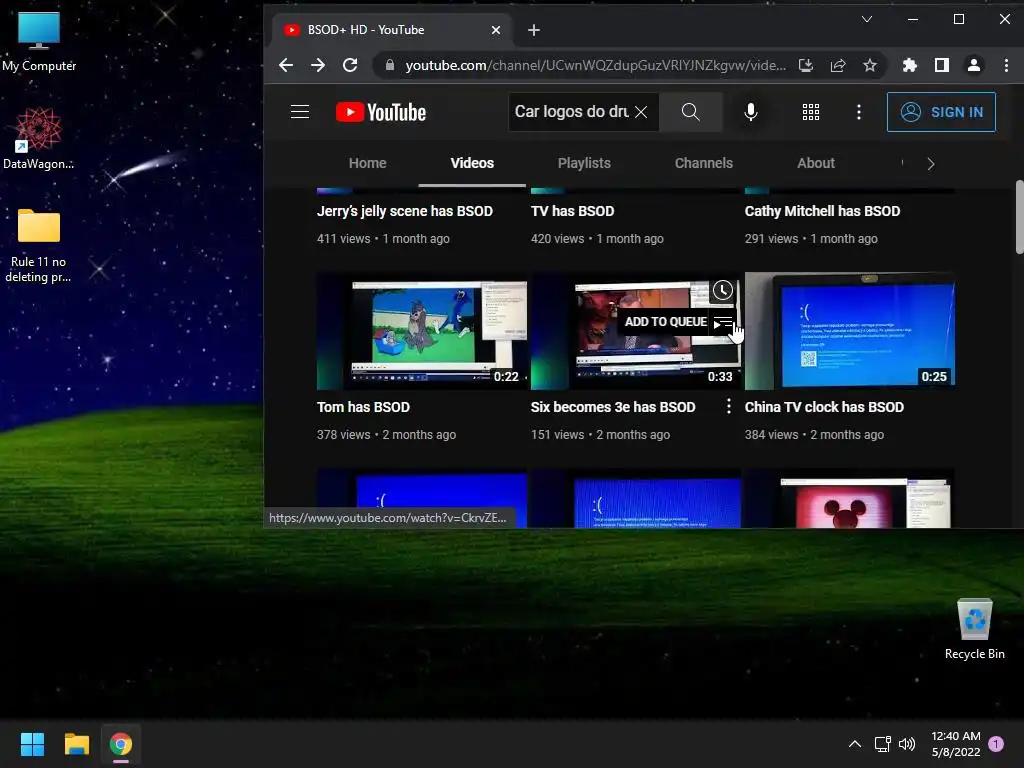Image resolution: width=1024 pixels, height=768 pixels.
Task: Click the search magnifier button
Action: click(x=690, y=112)
